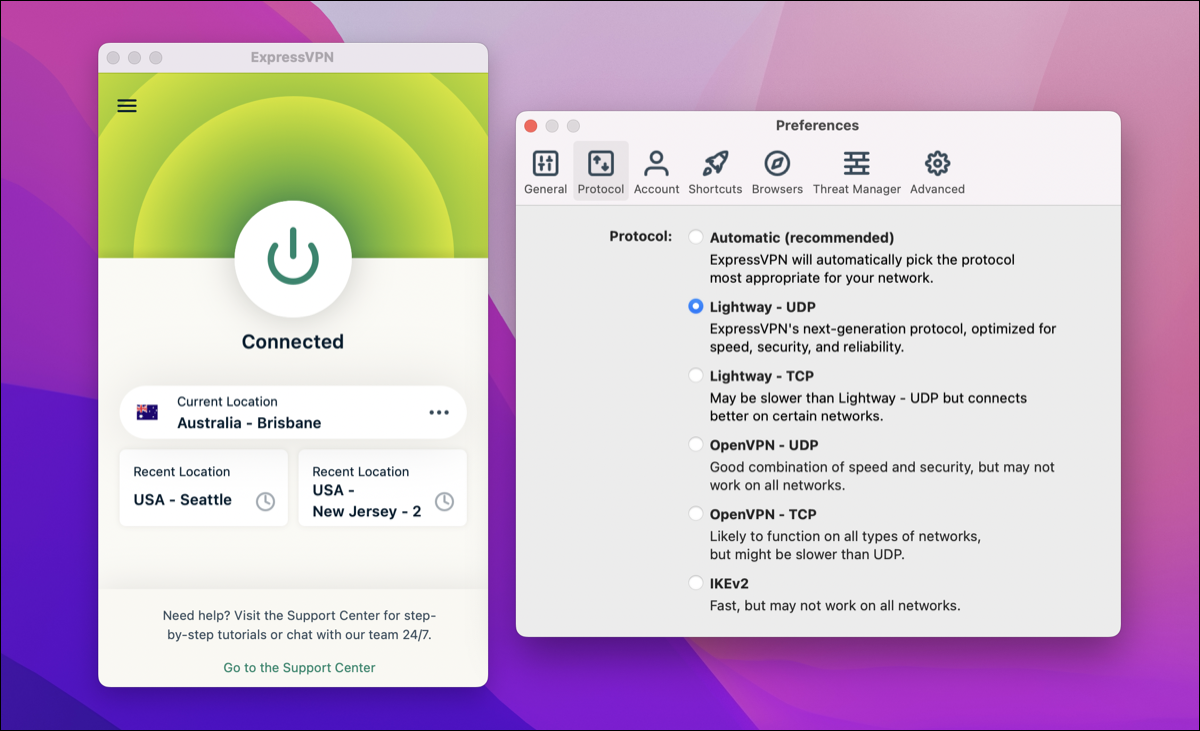Click the Australia flag icon

[x=147, y=412]
